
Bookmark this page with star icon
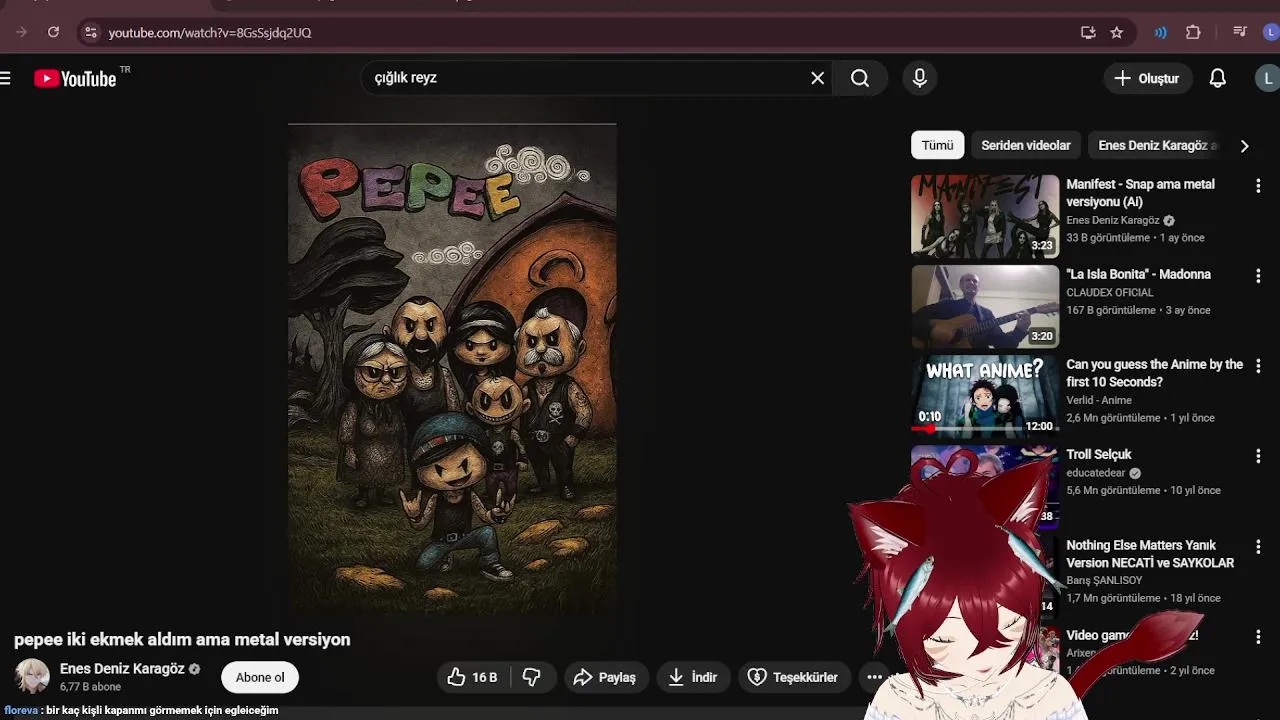(1117, 32)
